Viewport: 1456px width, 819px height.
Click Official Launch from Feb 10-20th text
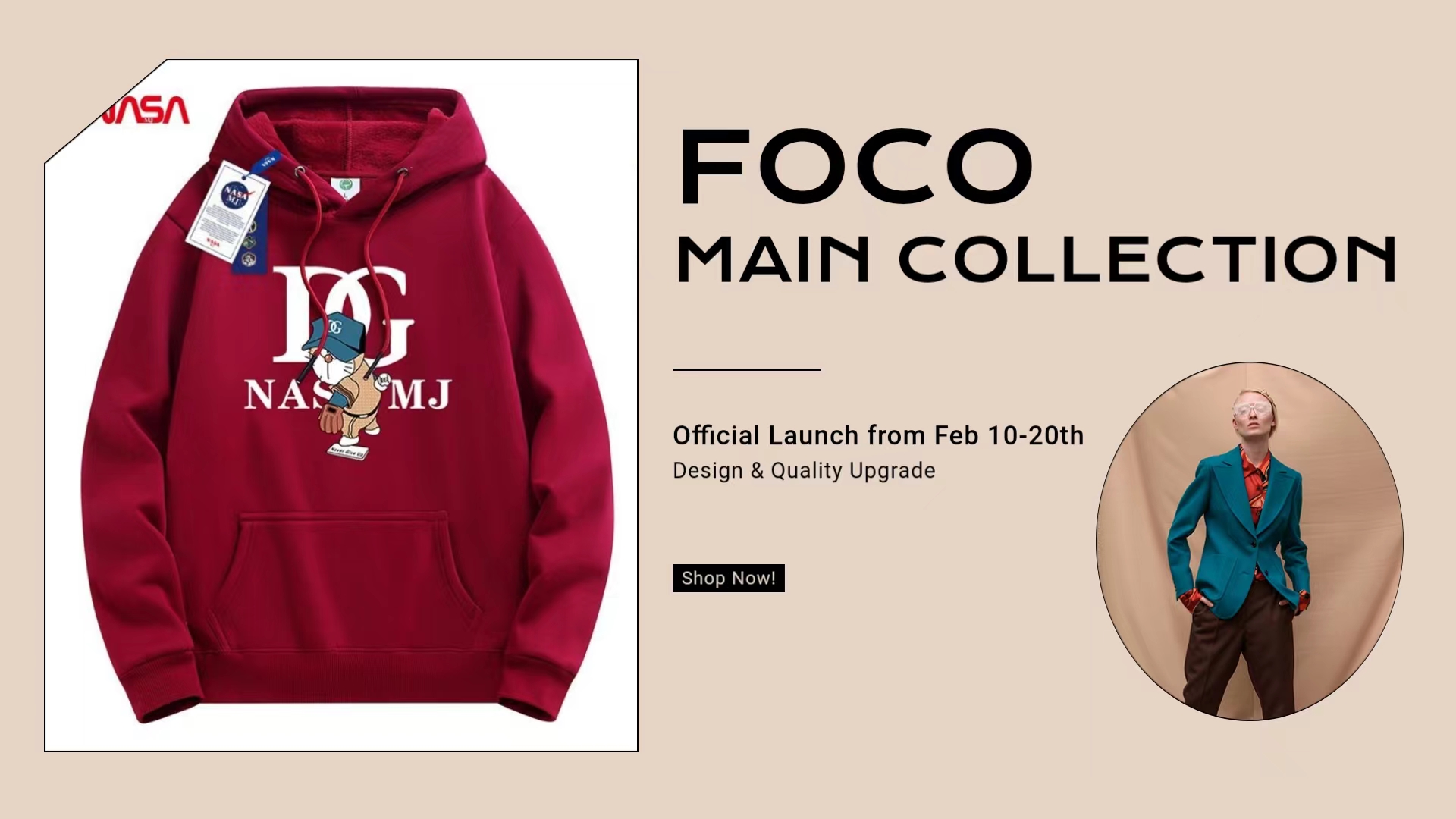(878, 435)
